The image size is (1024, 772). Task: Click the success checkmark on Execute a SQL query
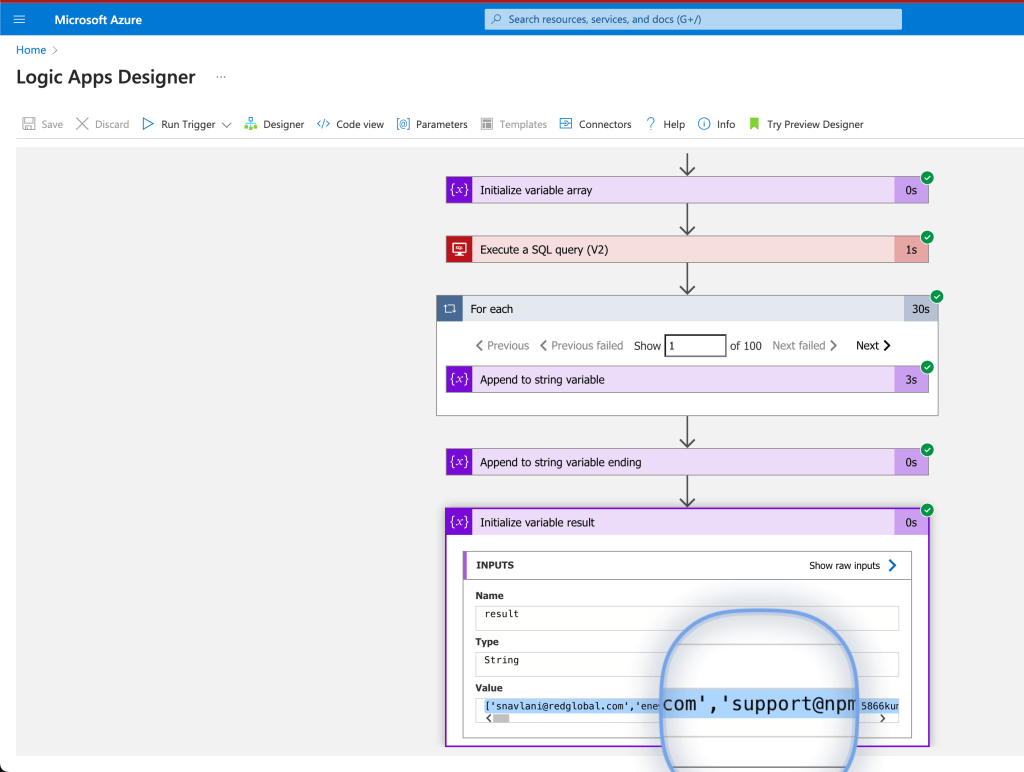tap(927, 237)
